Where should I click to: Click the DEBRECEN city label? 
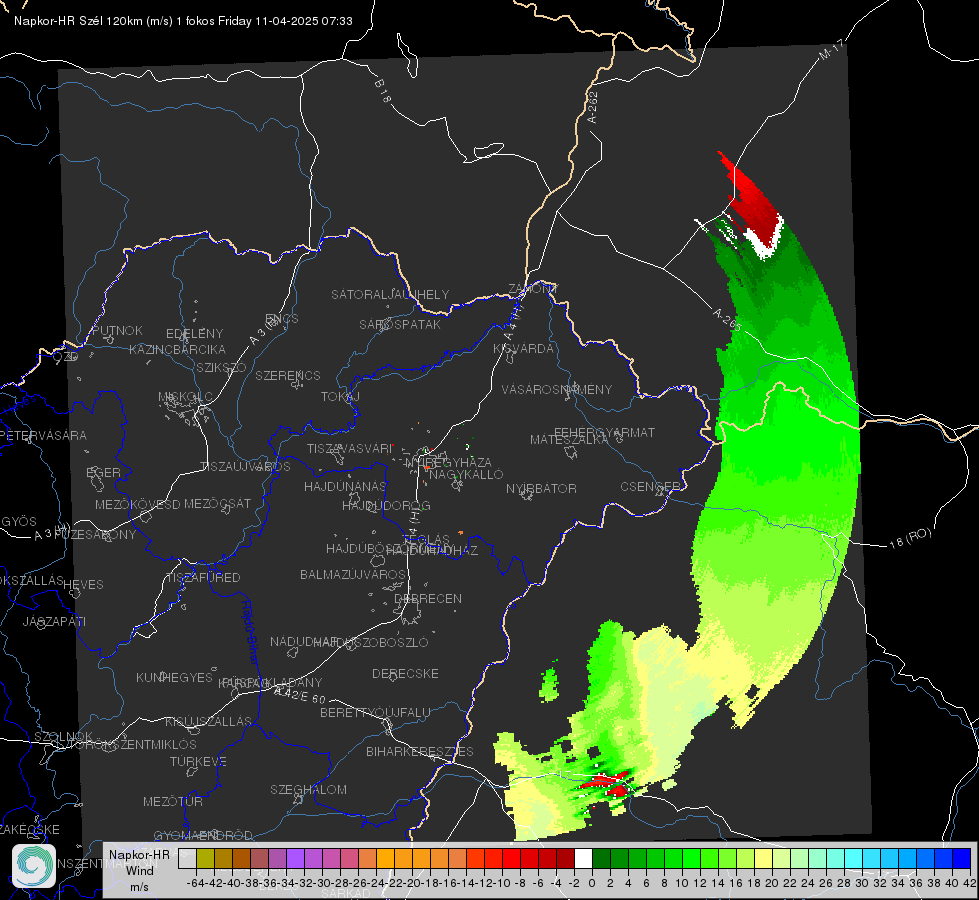pyautogui.click(x=428, y=598)
